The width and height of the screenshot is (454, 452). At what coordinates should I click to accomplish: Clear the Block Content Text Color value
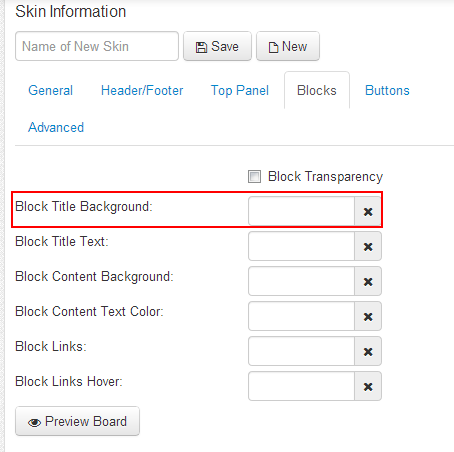(x=368, y=316)
